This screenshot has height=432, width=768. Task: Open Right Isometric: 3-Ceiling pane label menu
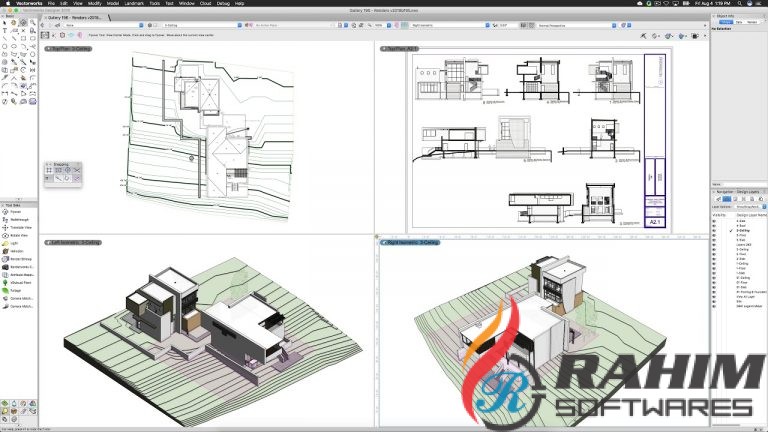(x=410, y=242)
